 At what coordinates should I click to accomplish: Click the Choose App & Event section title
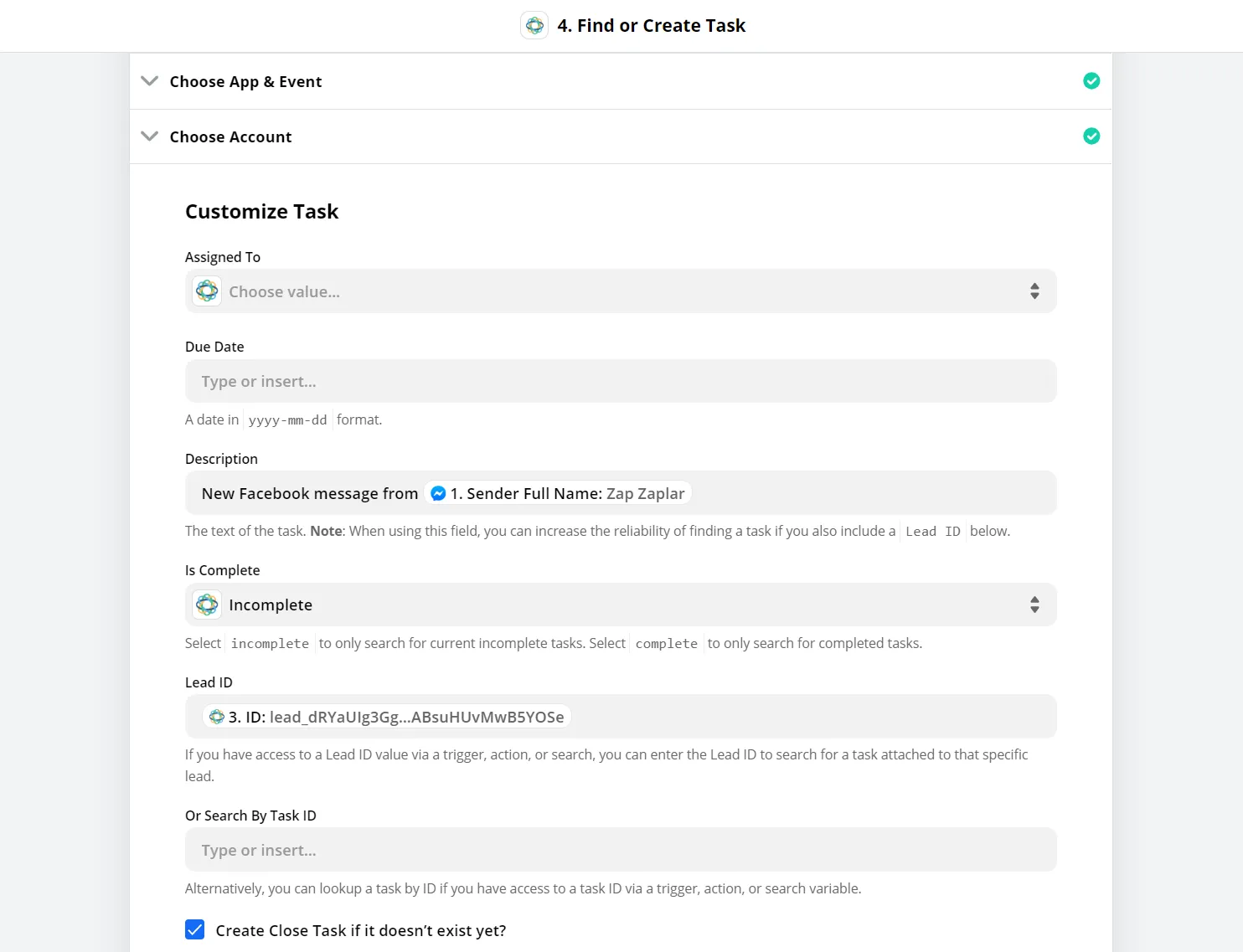[x=245, y=81]
